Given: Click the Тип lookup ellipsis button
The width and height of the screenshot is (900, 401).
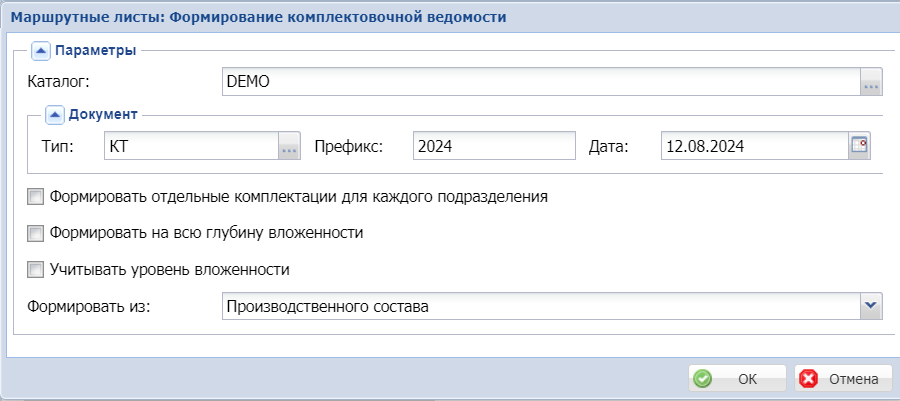Looking at the screenshot, I should [x=289, y=146].
